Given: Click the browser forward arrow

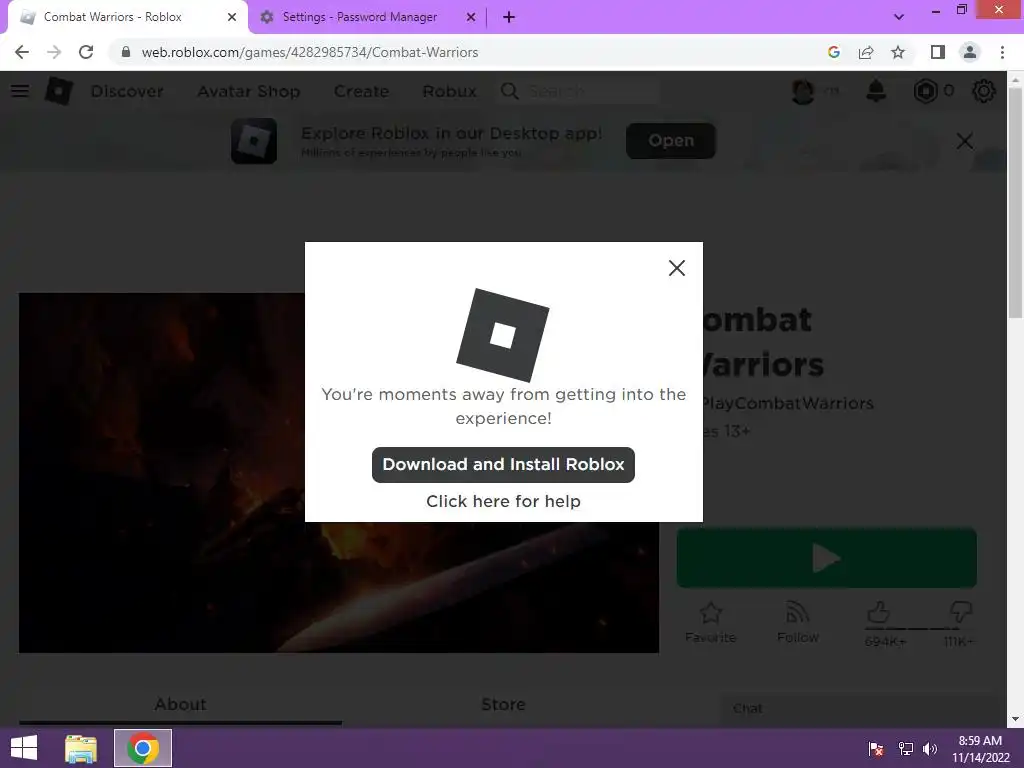Looking at the screenshot, I should [x=54, y=52].
